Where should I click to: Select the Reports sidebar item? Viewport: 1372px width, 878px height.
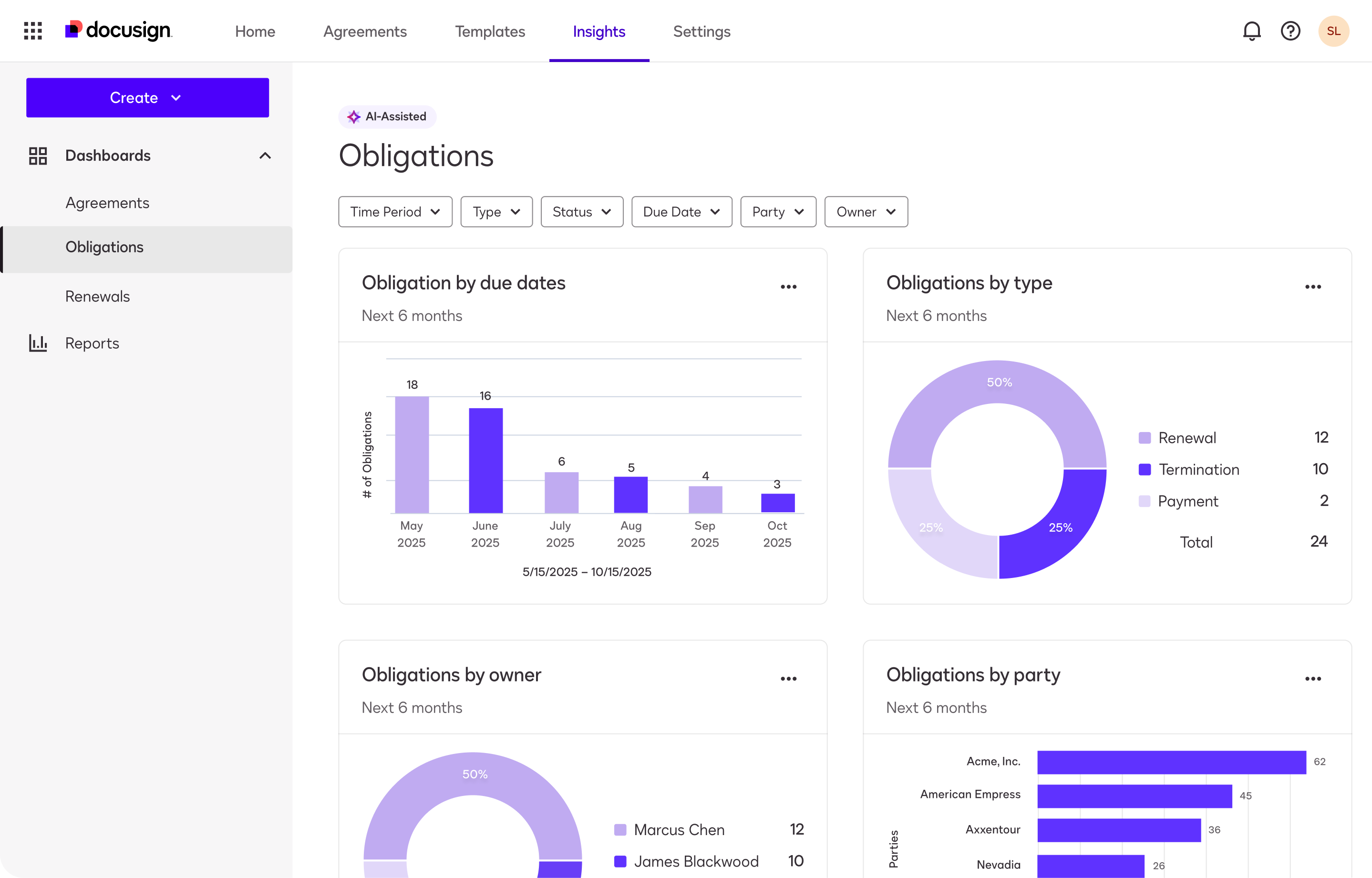click(x=92, y=342)
